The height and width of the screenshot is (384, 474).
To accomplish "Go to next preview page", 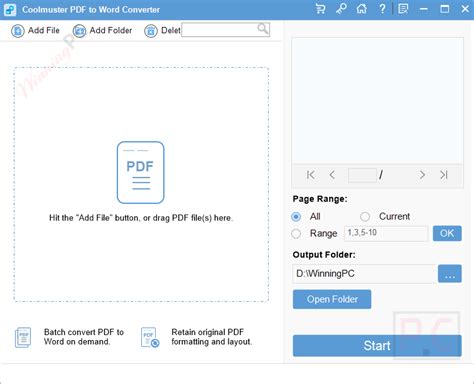I will coord(422,175).
